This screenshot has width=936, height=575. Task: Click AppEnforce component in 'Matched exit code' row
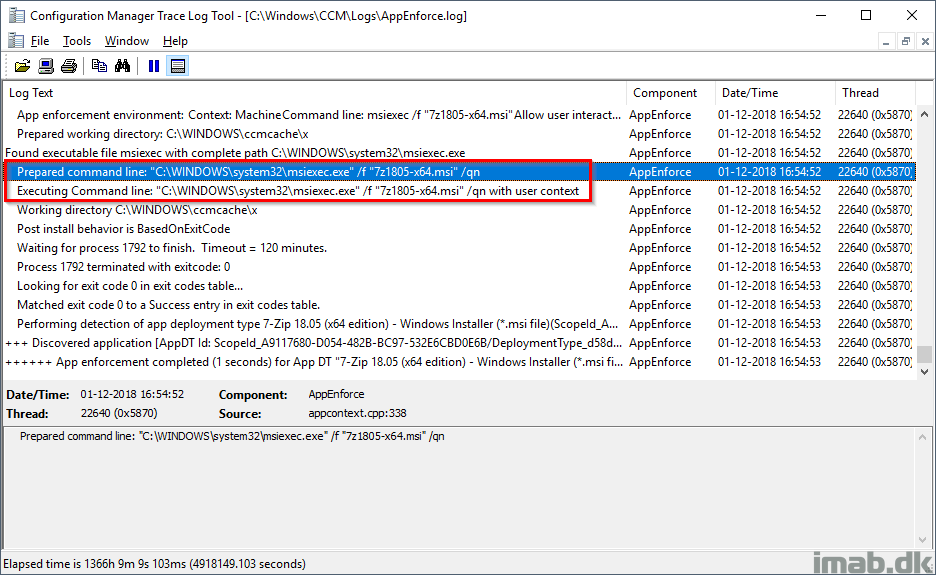tap(660, 305)
